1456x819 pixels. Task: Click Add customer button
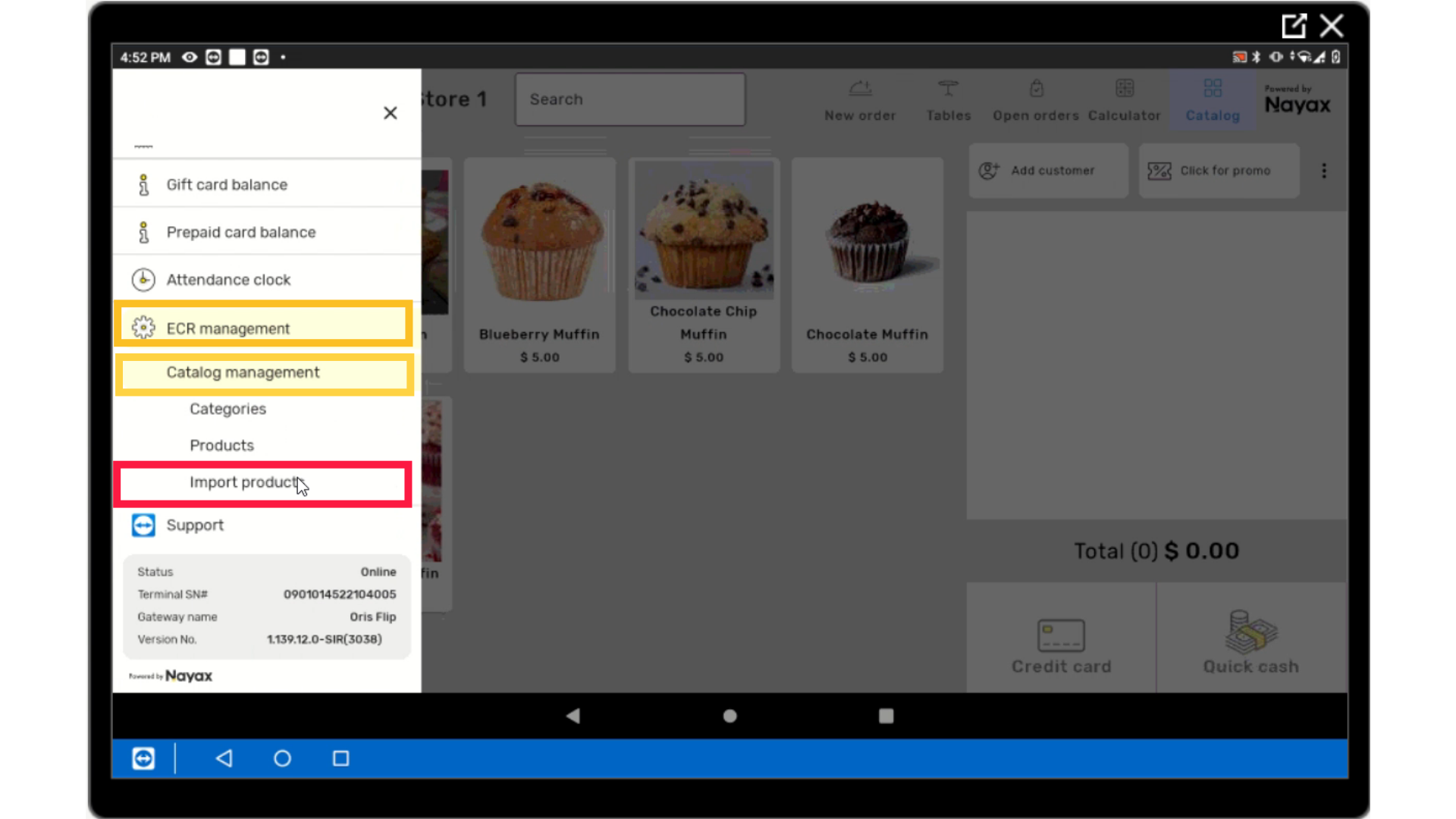pyautogui.click(x=1048, y=171)
